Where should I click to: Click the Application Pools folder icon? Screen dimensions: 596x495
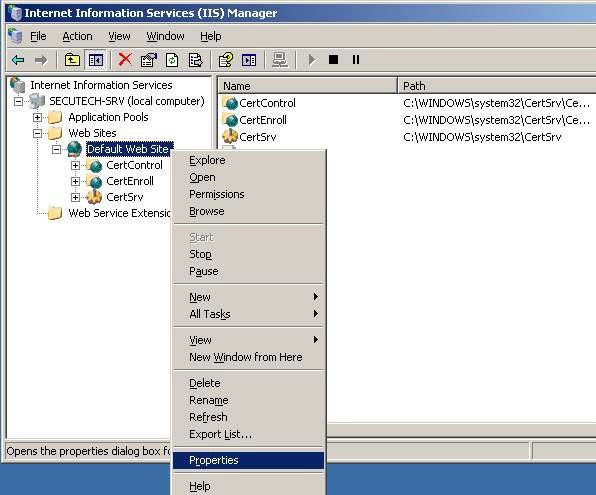pos(55,117)
